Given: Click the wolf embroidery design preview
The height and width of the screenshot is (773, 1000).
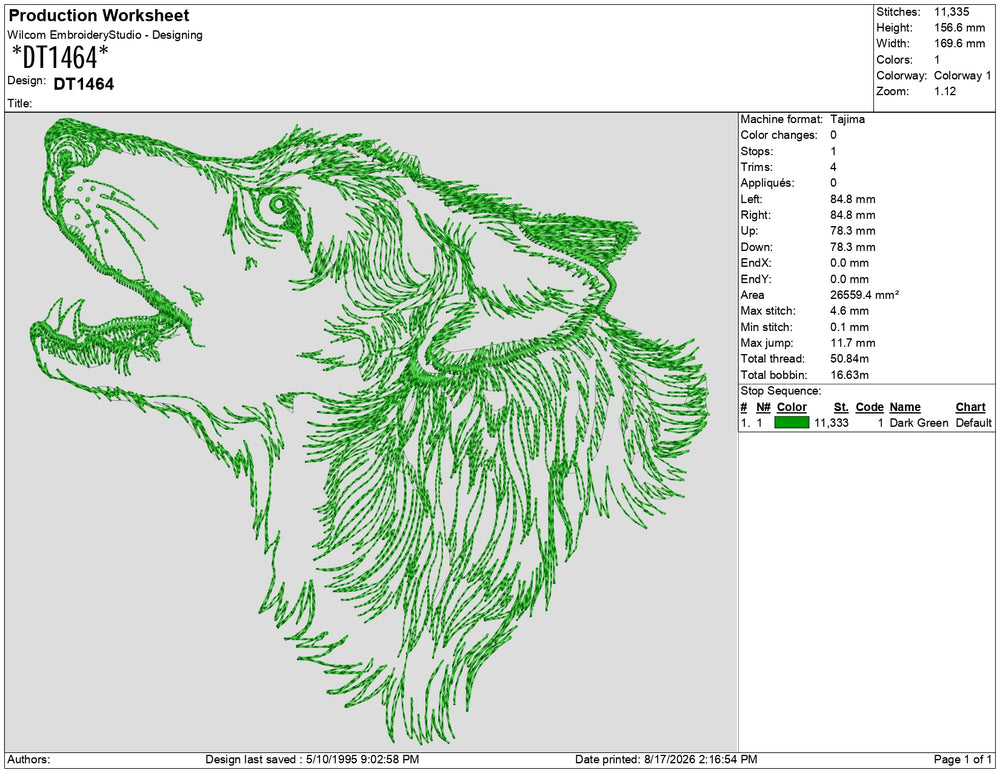Looking at the screenshot, I should click(369, 431).
